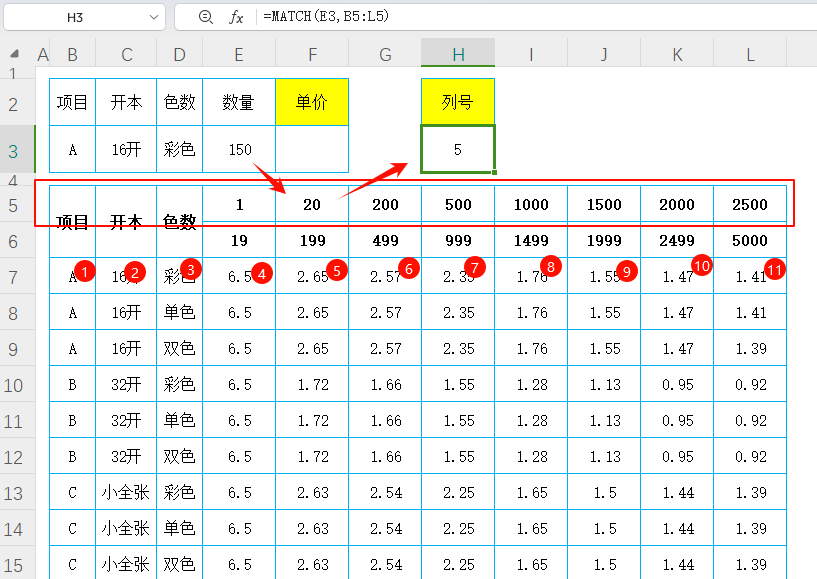Click the zoom magnifier icon in formula bar
The image size is (817, 579).
206,17
